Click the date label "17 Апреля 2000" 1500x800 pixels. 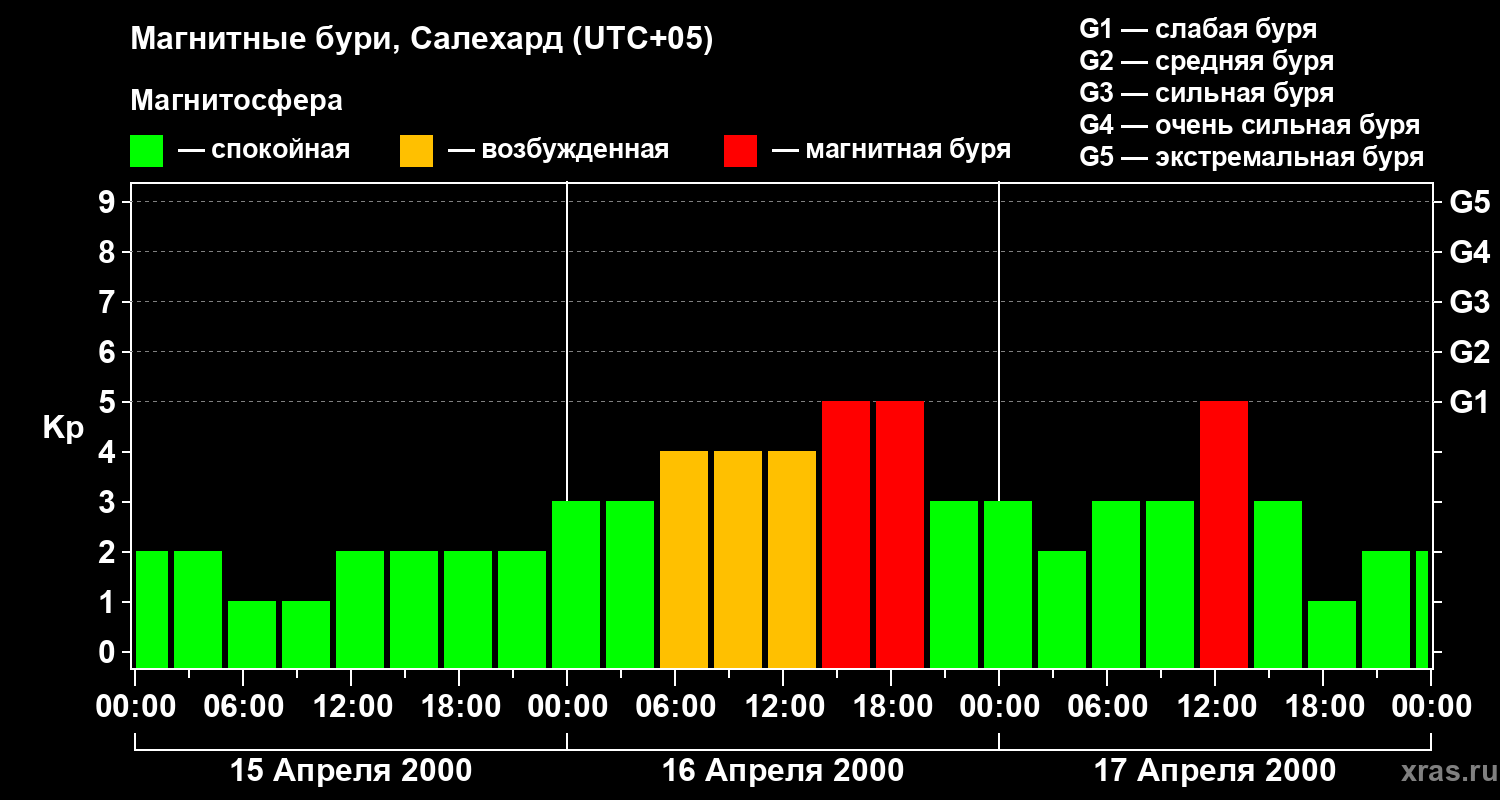click(x=1215, y=771)
